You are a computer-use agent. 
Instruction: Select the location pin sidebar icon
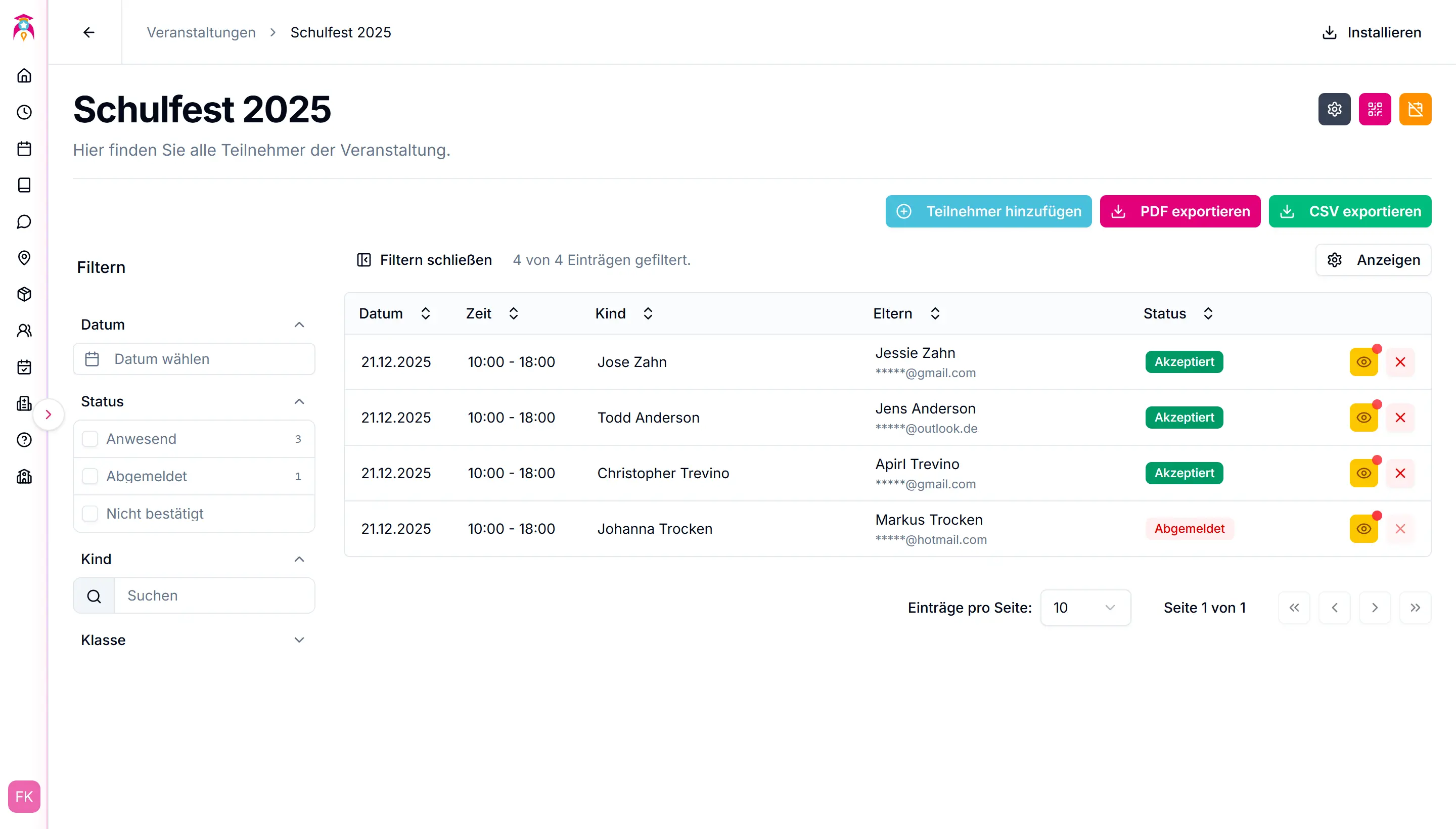click(x=24, y=258)
